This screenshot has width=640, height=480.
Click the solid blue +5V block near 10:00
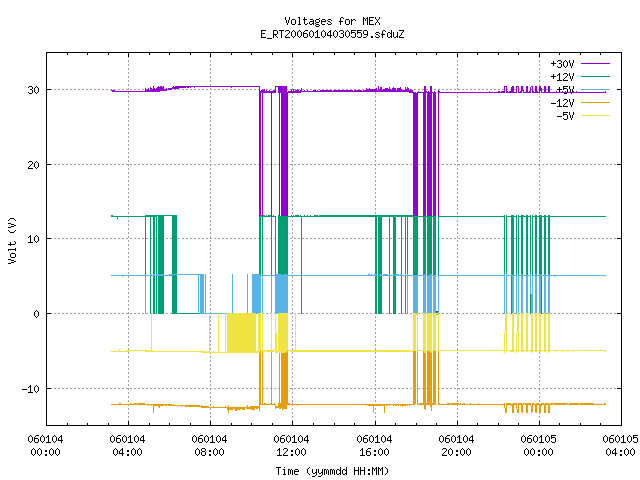[256, 294]
